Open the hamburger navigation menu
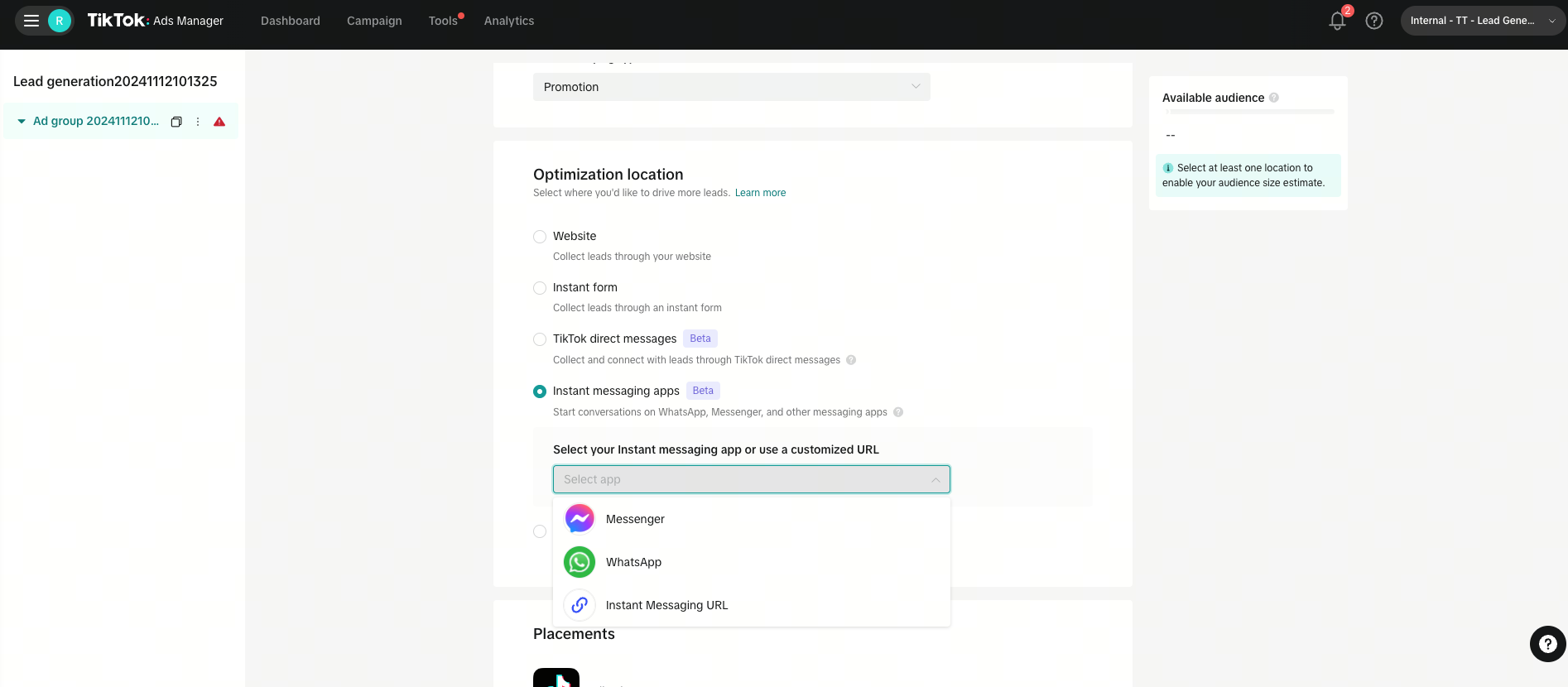1568x687 pixels. click(31, 21)
